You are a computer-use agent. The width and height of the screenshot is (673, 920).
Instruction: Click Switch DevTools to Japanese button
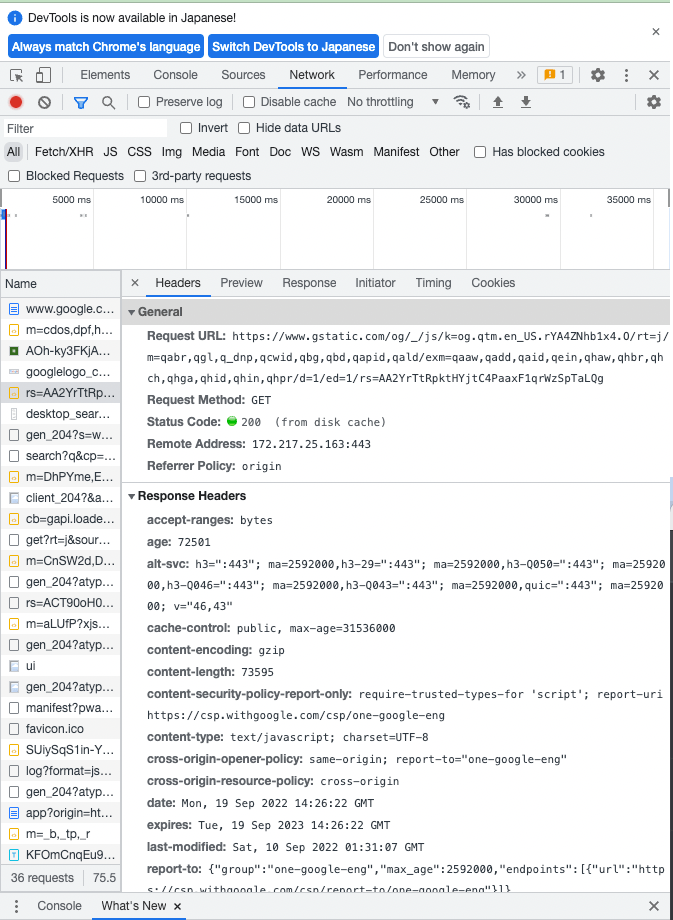coord(293,46)
